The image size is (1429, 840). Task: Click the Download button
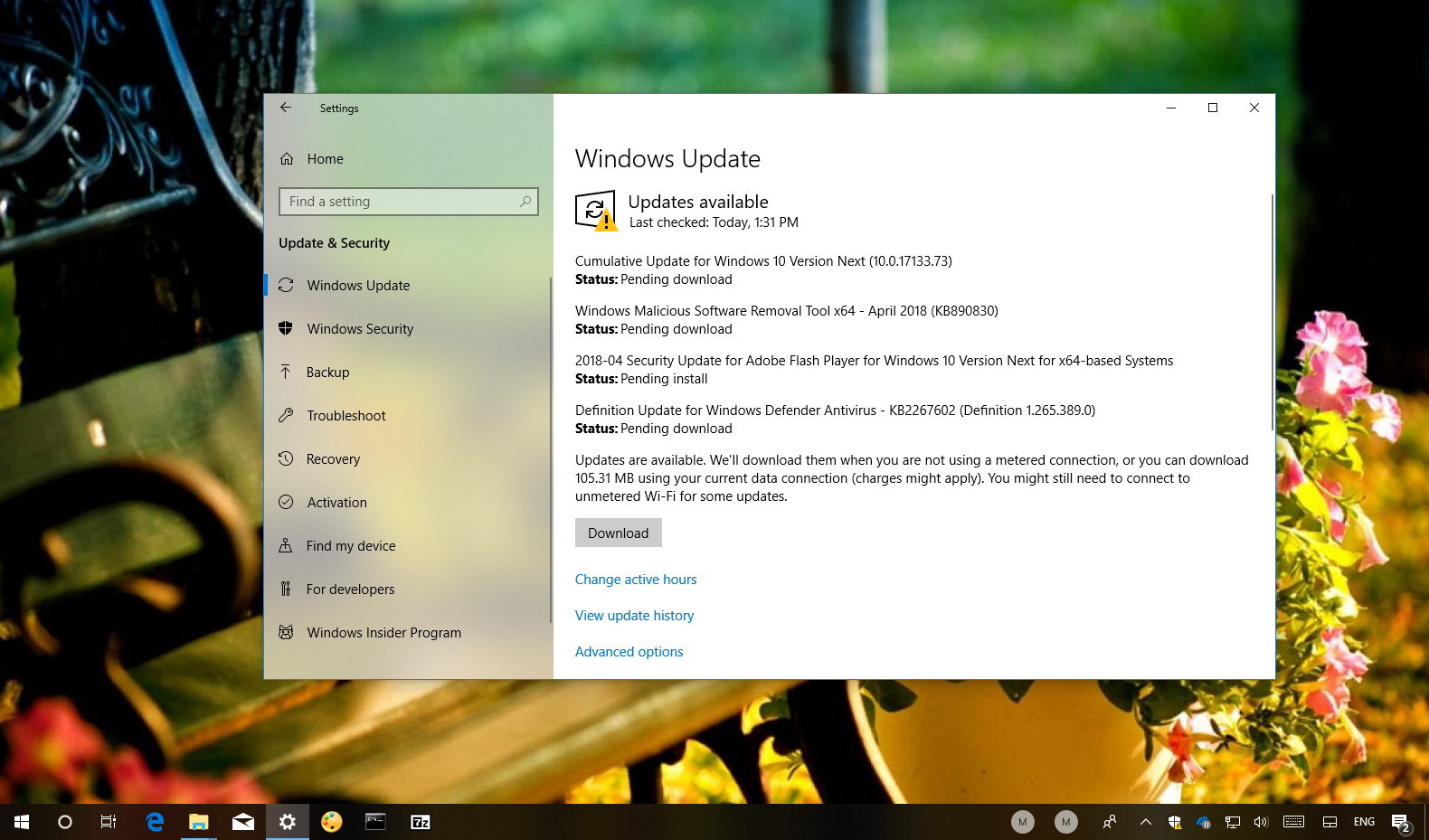619,533
